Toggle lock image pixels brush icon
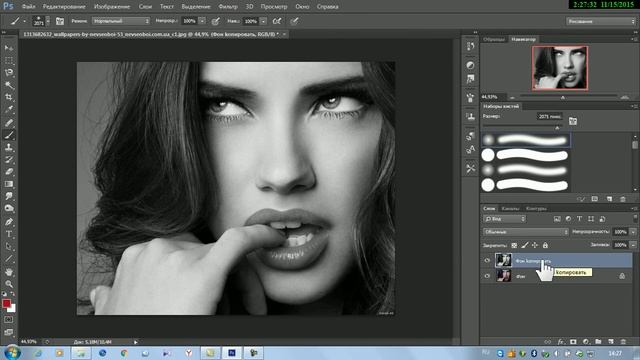640x360 pixels. click(x=524, y=245)
